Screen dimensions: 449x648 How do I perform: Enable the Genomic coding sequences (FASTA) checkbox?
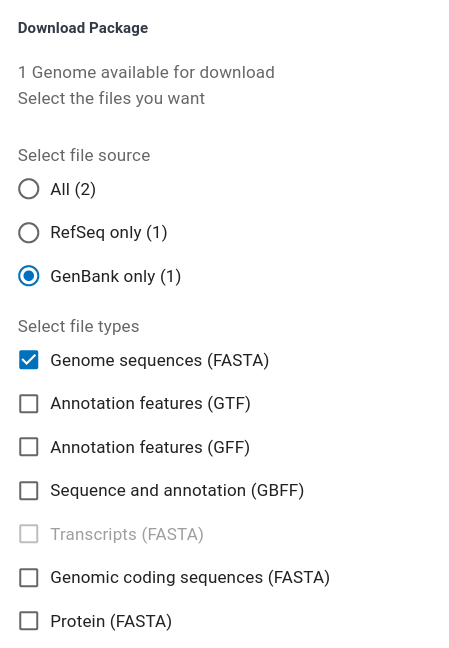tap(29, 578)
